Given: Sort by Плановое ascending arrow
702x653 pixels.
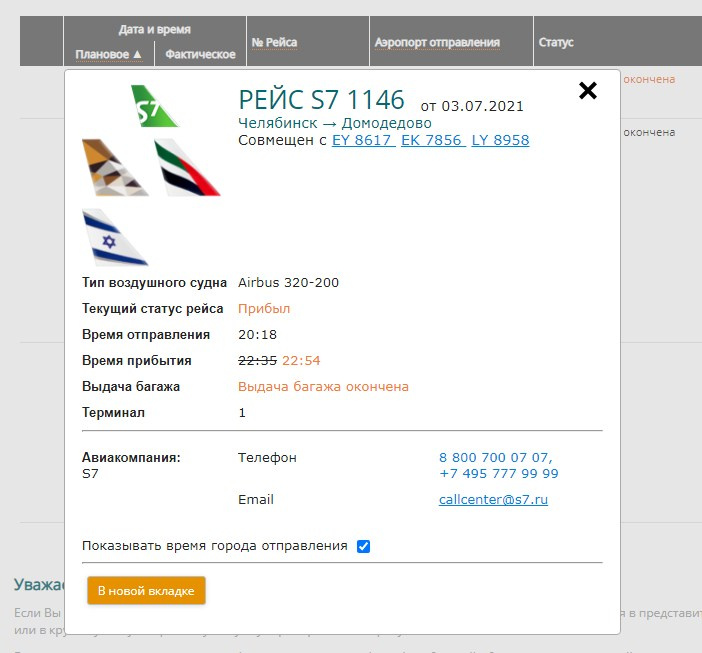Looking at the screenshot, I should [x=137, y=54].
